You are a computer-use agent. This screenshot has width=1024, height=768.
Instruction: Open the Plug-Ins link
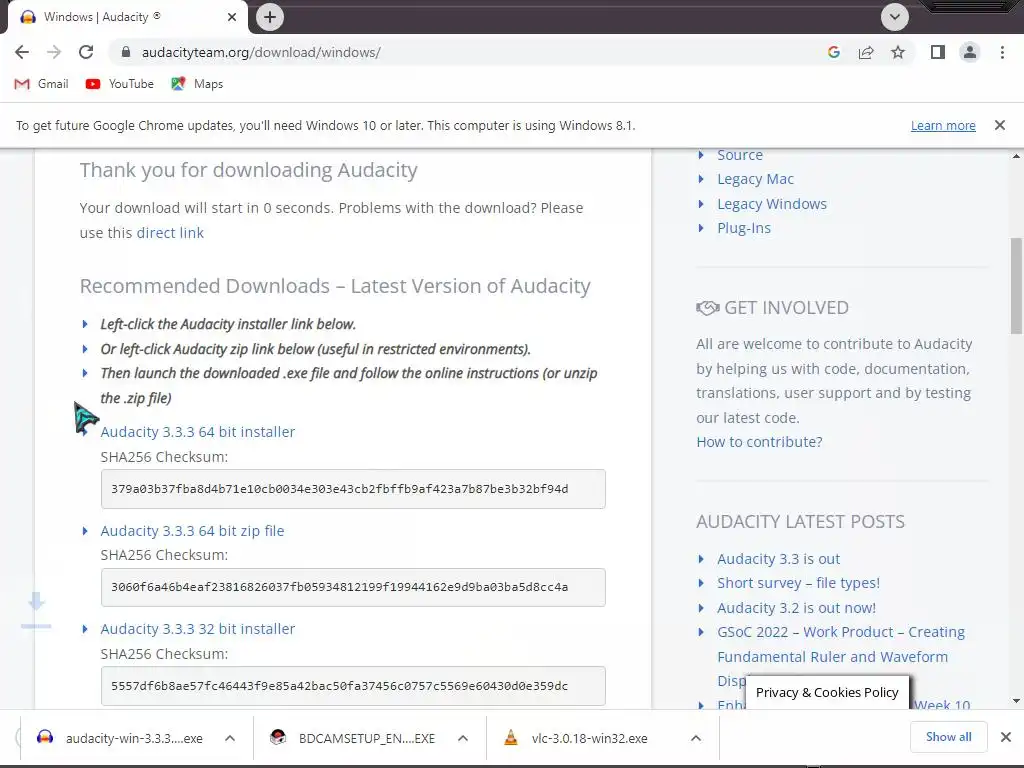pyautogui.click(x=744, y=228)
